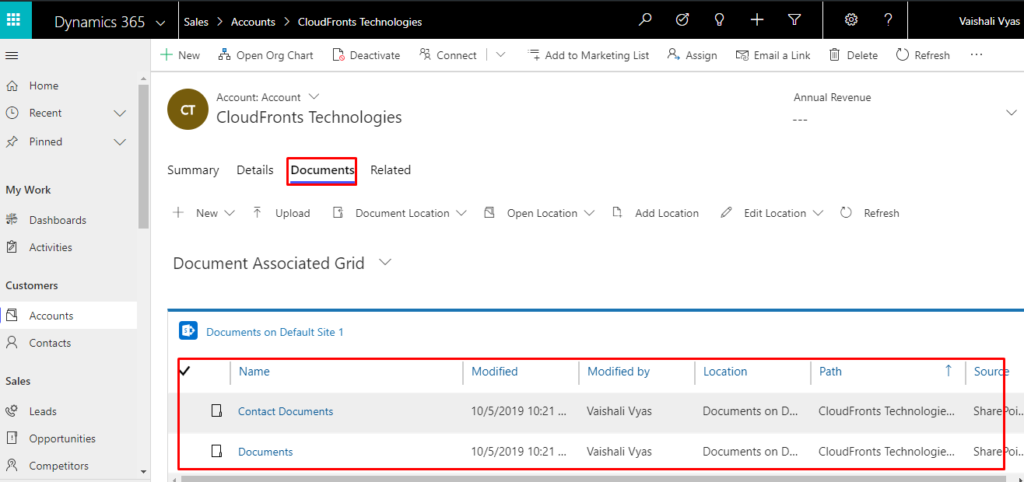Click the SharePoint site icon
The height and width of the screenshot is (482, 1024).
[x=188, y=331]
